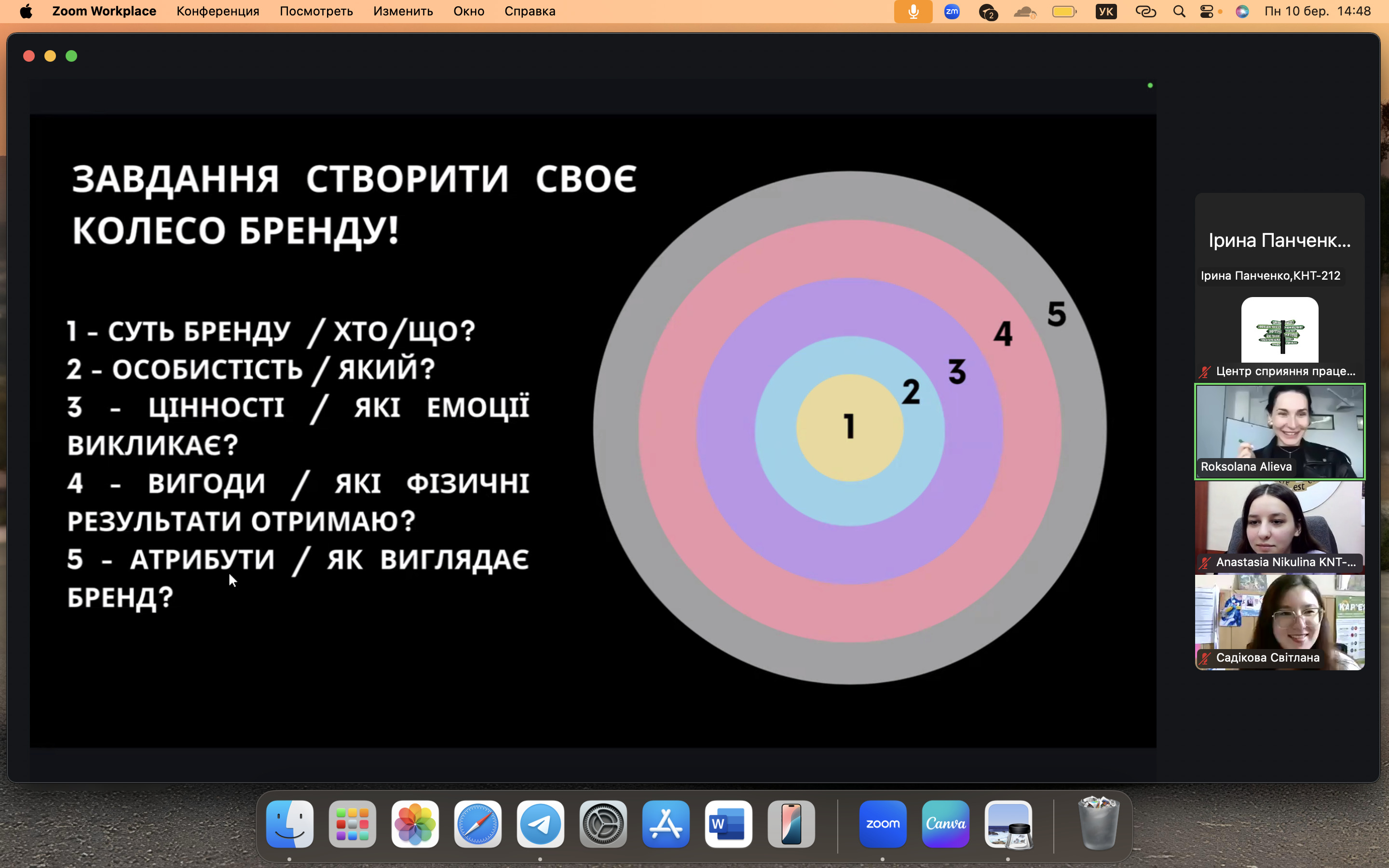Launch Canva from the Dock
1389x868 pixels.
(x=945, y=824)
